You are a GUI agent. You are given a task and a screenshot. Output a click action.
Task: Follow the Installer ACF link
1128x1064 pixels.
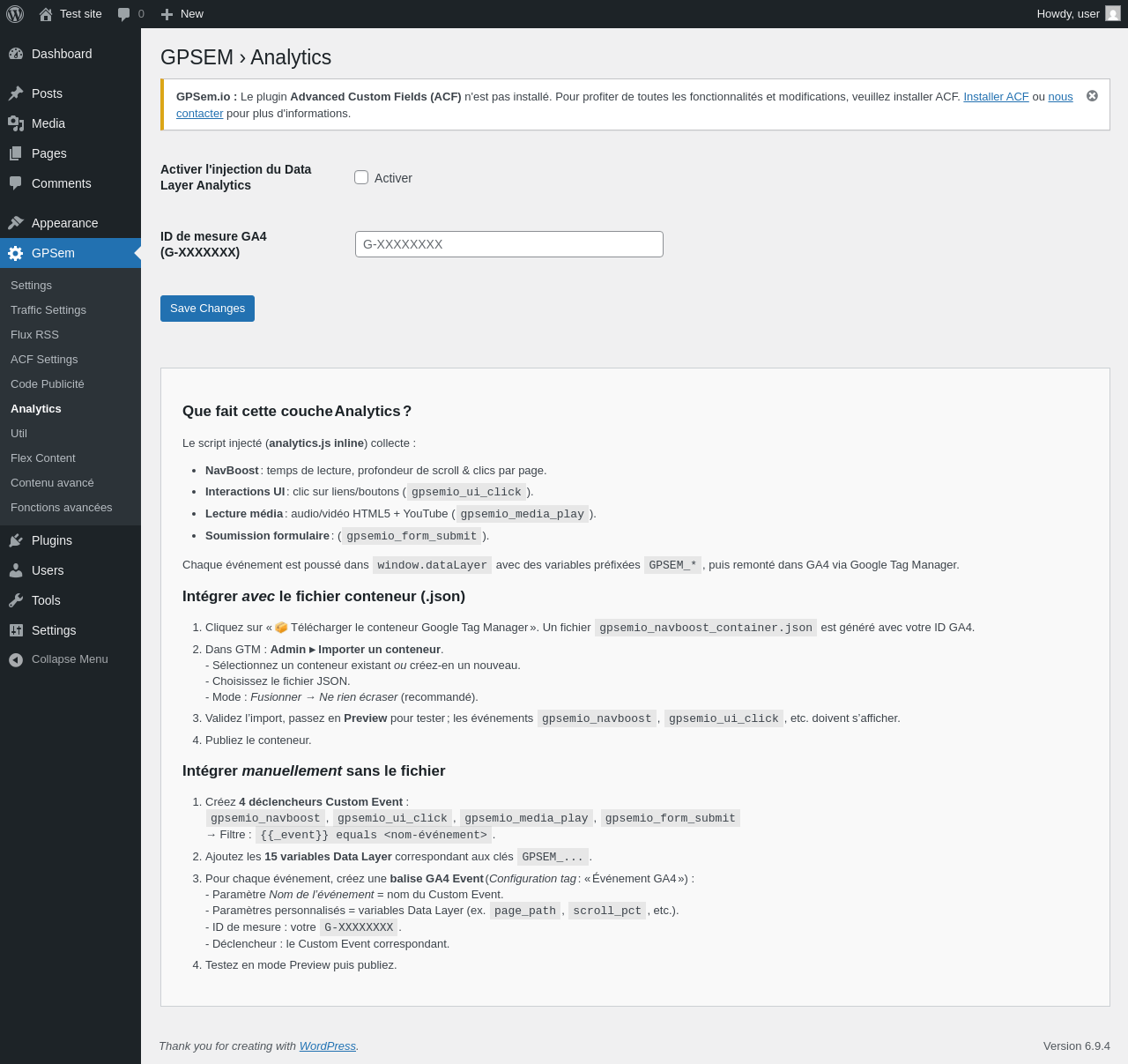(x=996, y=97)
